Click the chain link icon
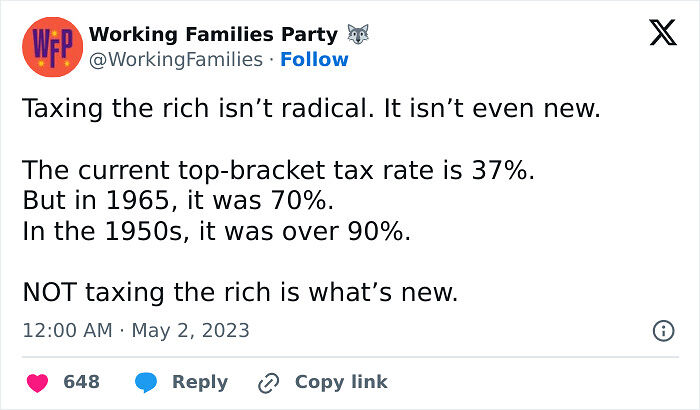This screenshot has width=700, height=410. [267, 382]
